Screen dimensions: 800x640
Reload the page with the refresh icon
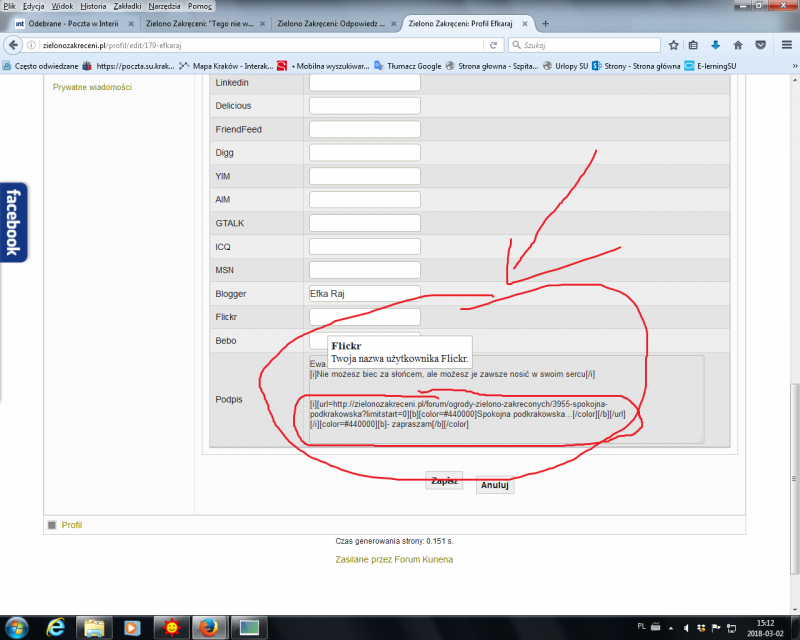pyautogui.click(x=493, y=45)
